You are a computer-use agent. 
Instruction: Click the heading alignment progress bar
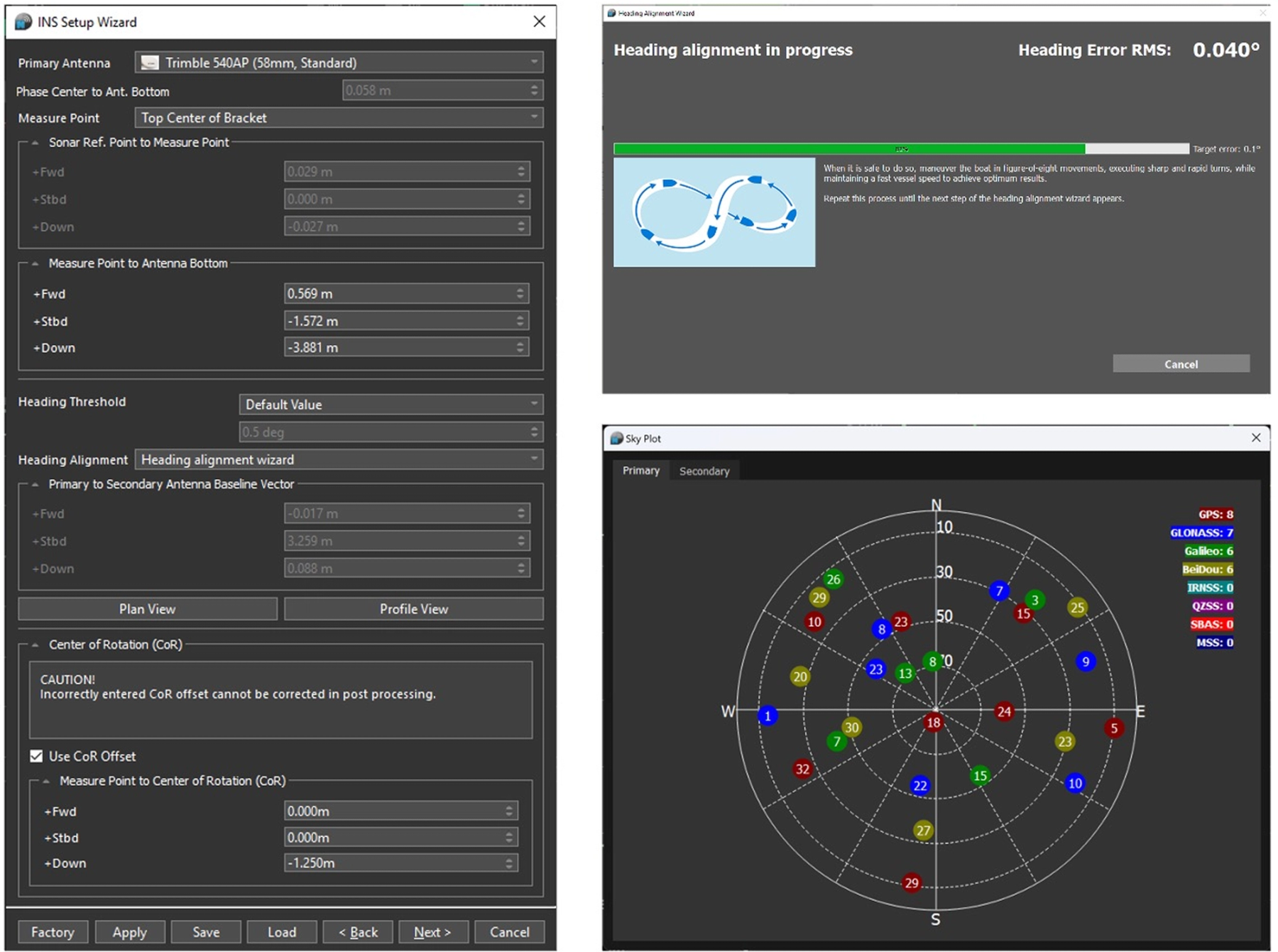(901, 149)
